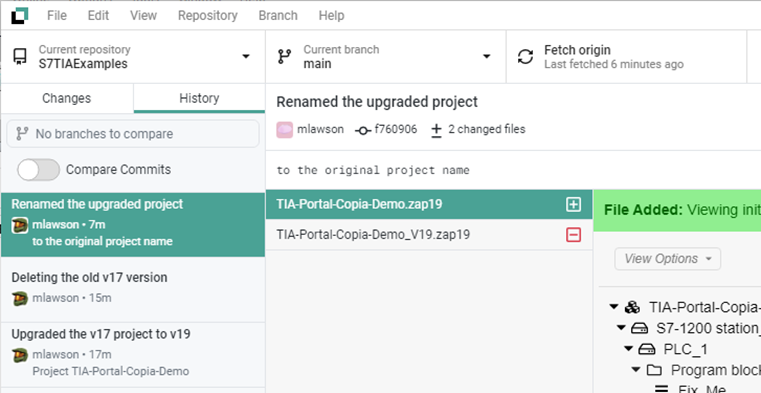
Task: Switch to the Changes tab
Action: pyautogui.click(x=66, y=98)
